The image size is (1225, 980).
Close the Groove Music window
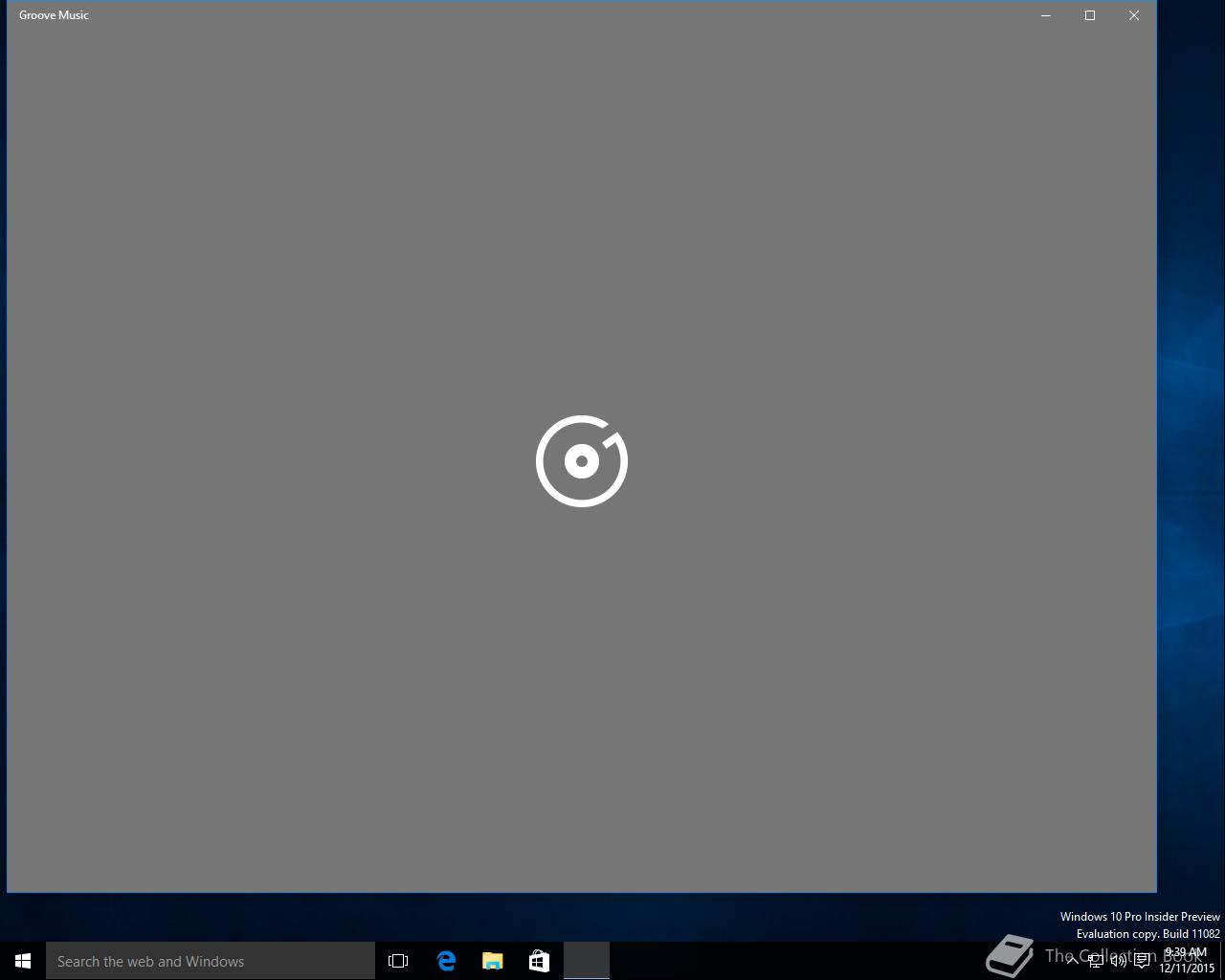(x=1134, y=15)
